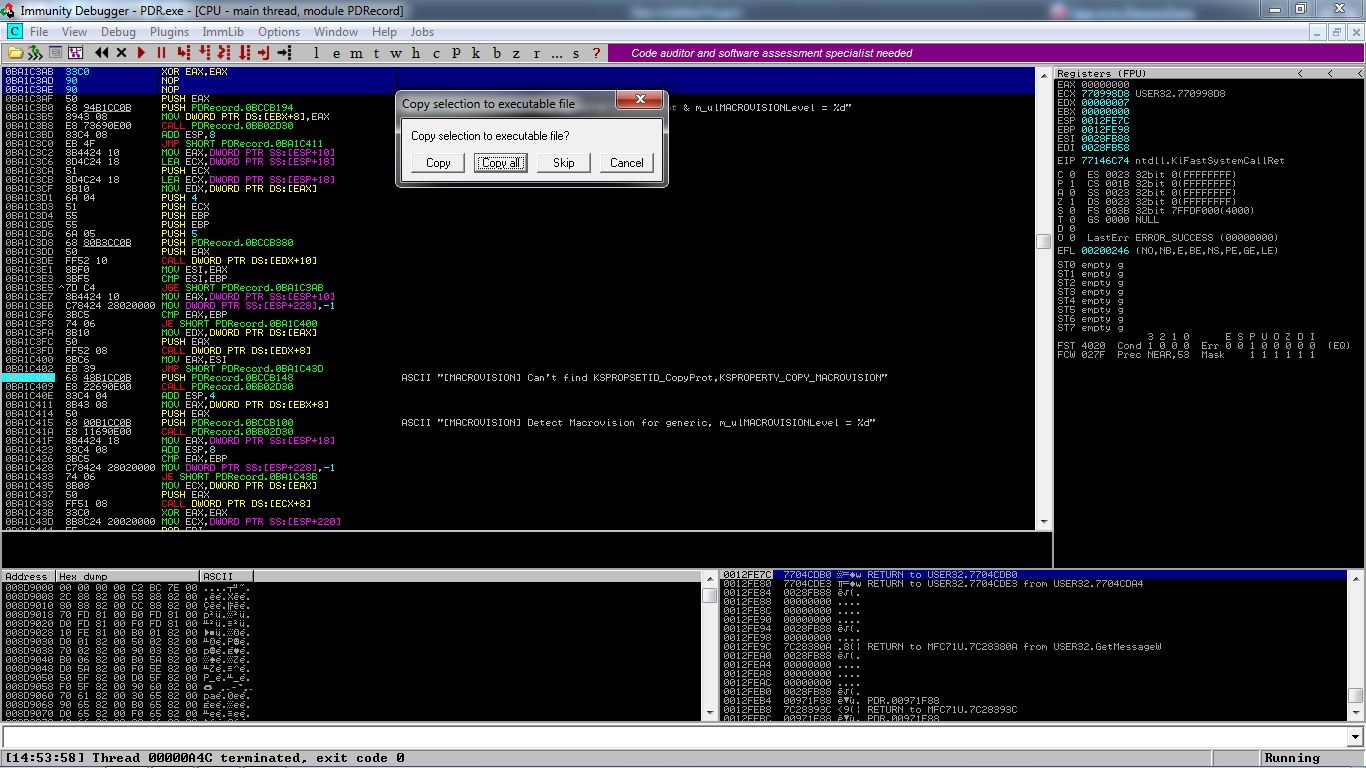Pause execution with red pause icon
Viewport: 1366px width, 768px height.
(x=161, y=52)
